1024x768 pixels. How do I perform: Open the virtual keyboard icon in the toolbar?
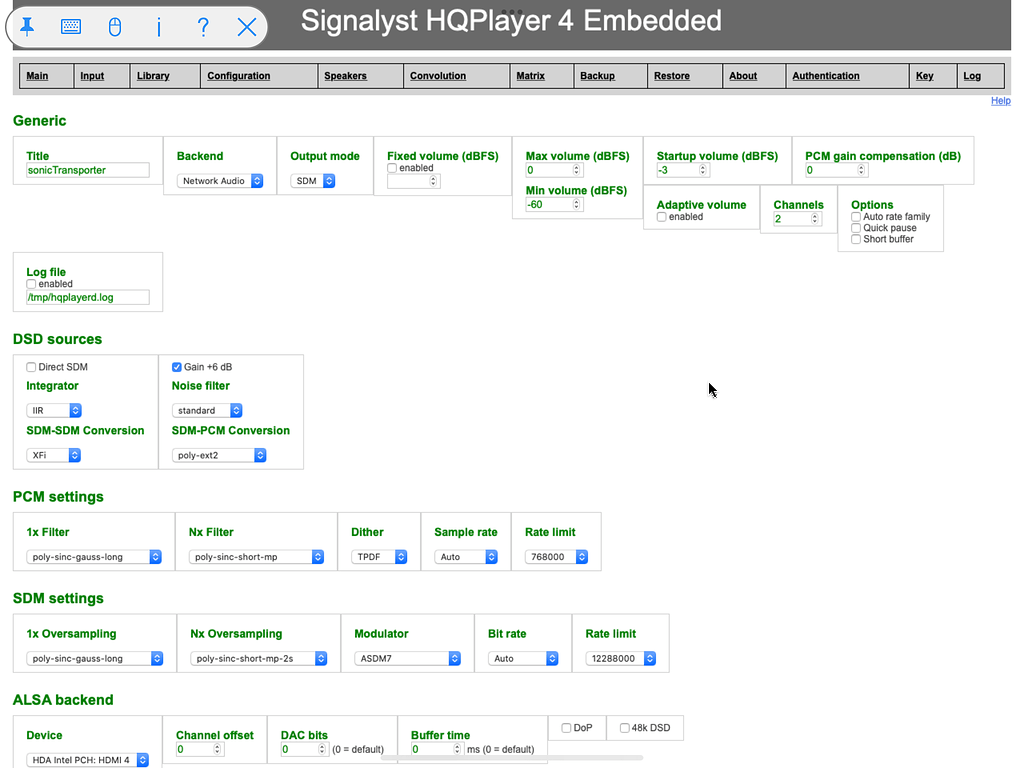(x=70, y=26)
